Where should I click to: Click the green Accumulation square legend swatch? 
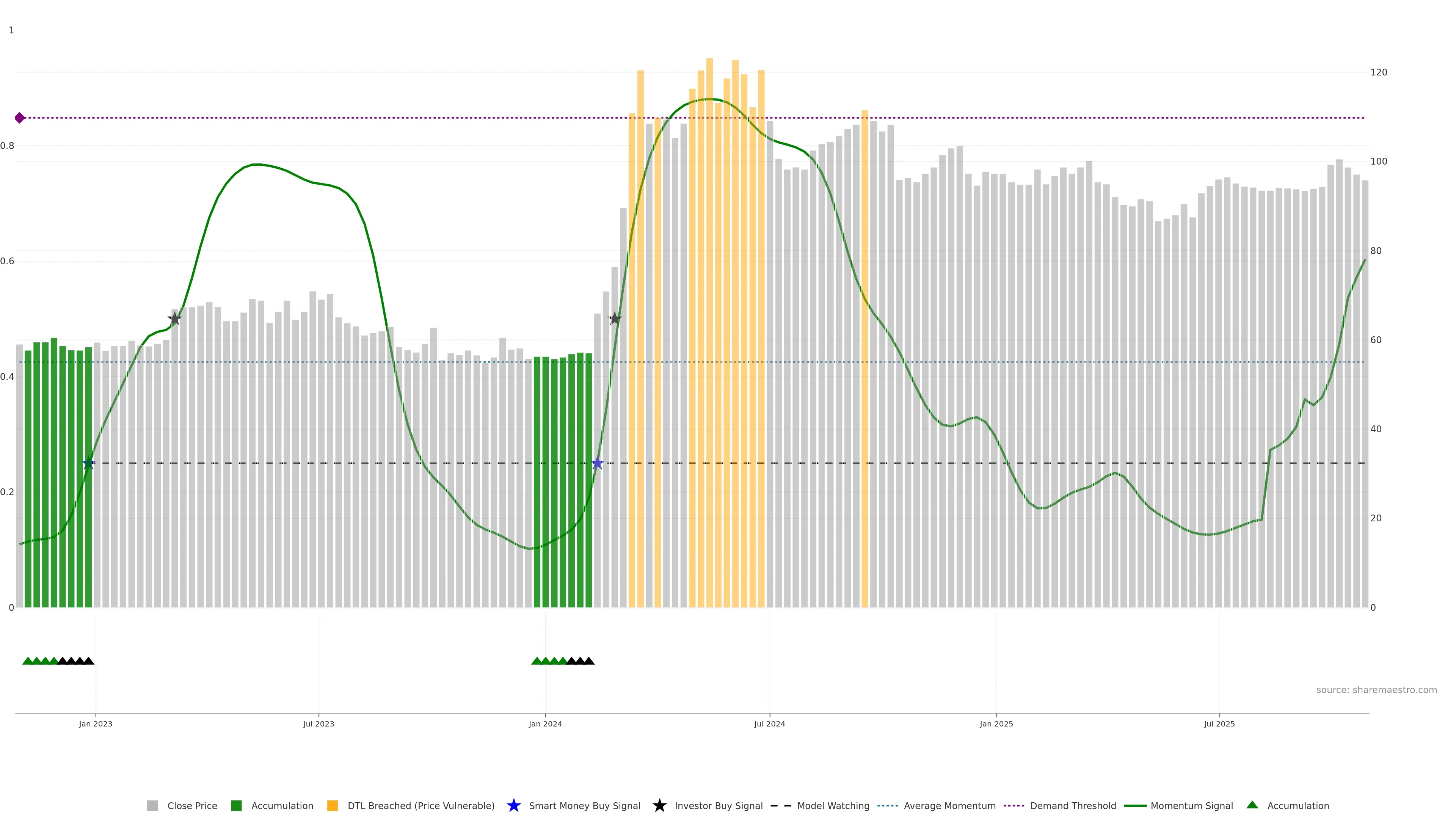click(236, 805)
